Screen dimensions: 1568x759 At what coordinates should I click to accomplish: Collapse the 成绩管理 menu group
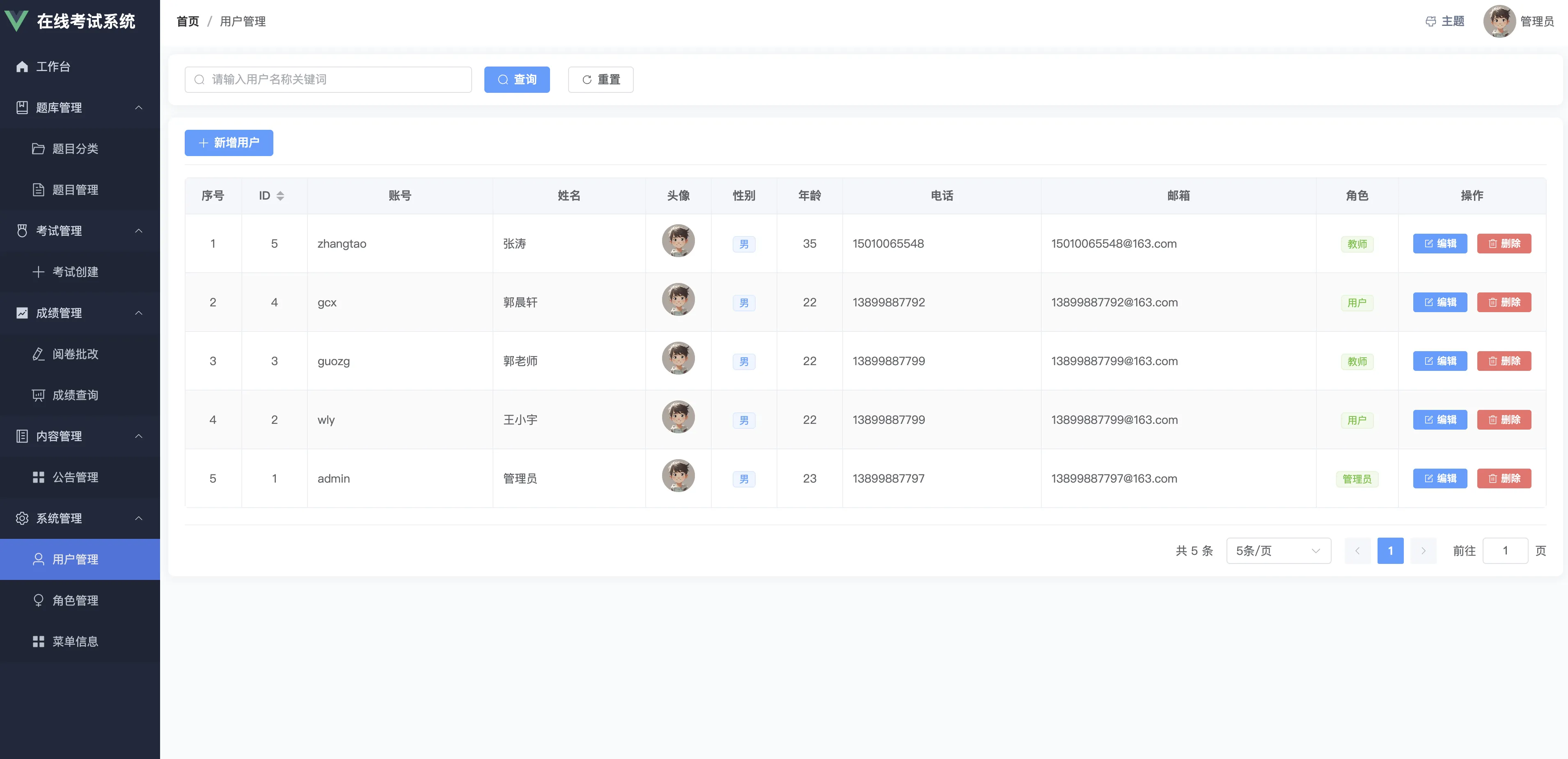(x=139, y=313)
